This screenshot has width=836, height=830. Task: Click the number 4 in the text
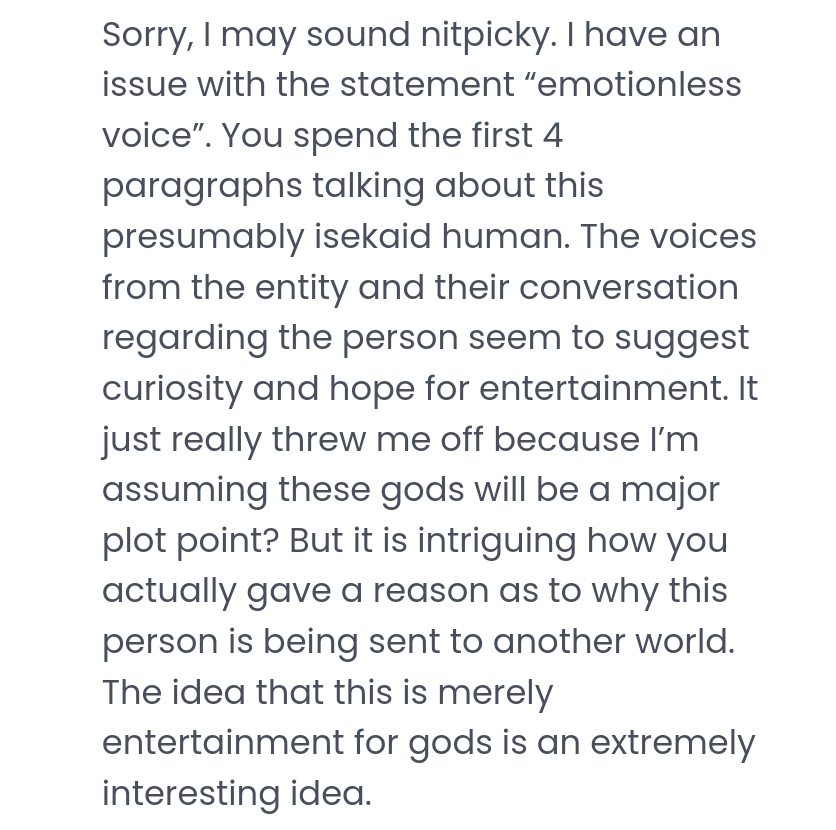click(x=553, y=136)
